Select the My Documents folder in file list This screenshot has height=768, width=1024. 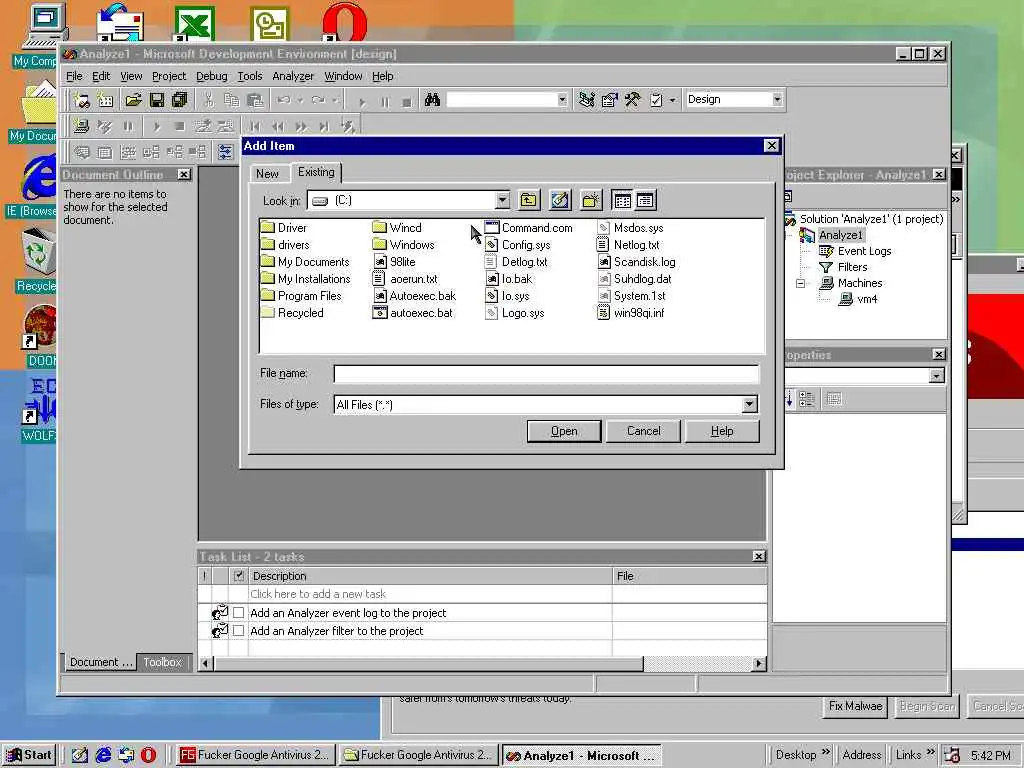[306, 262]
